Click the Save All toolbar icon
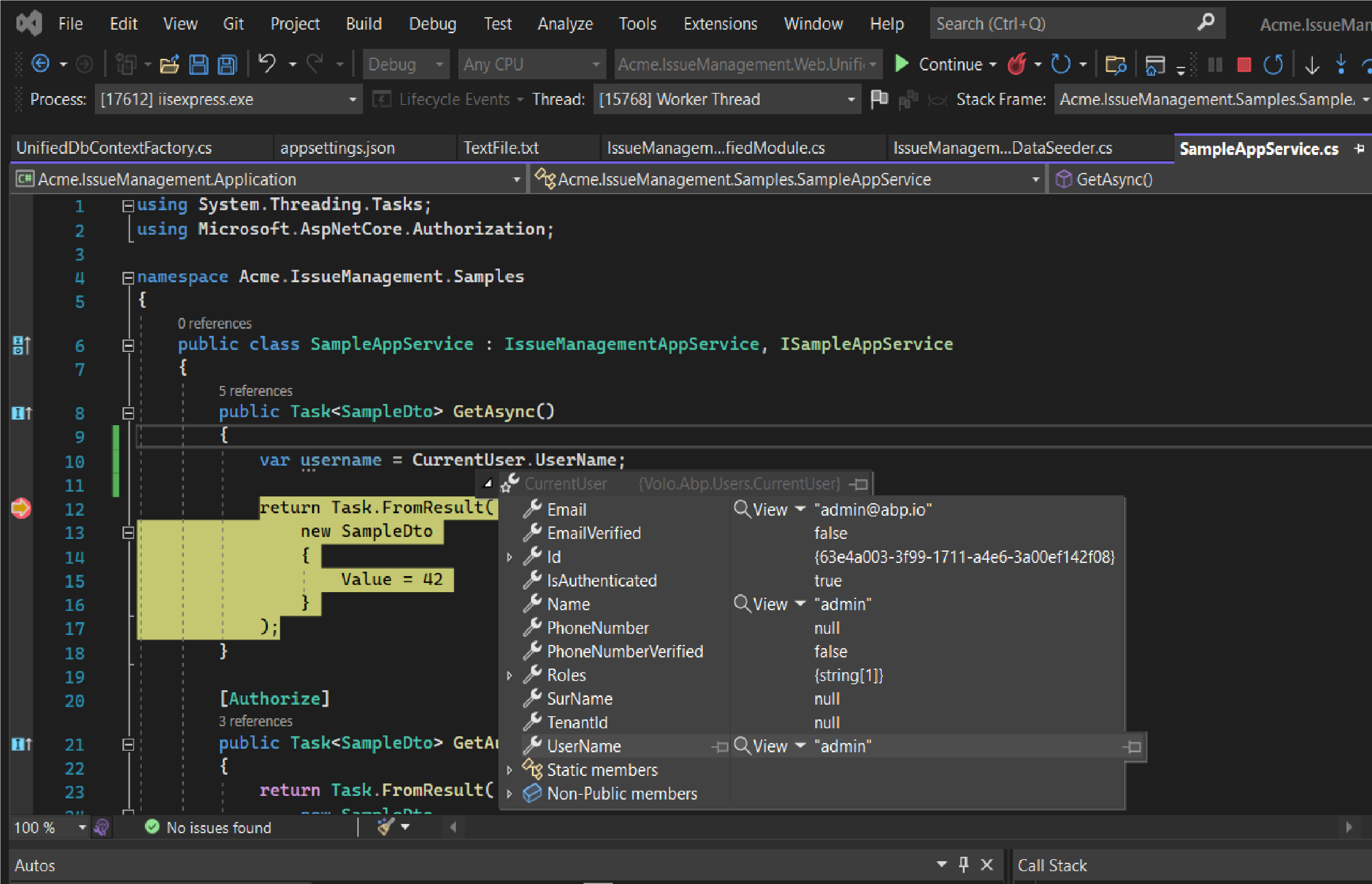 [227, 64]
